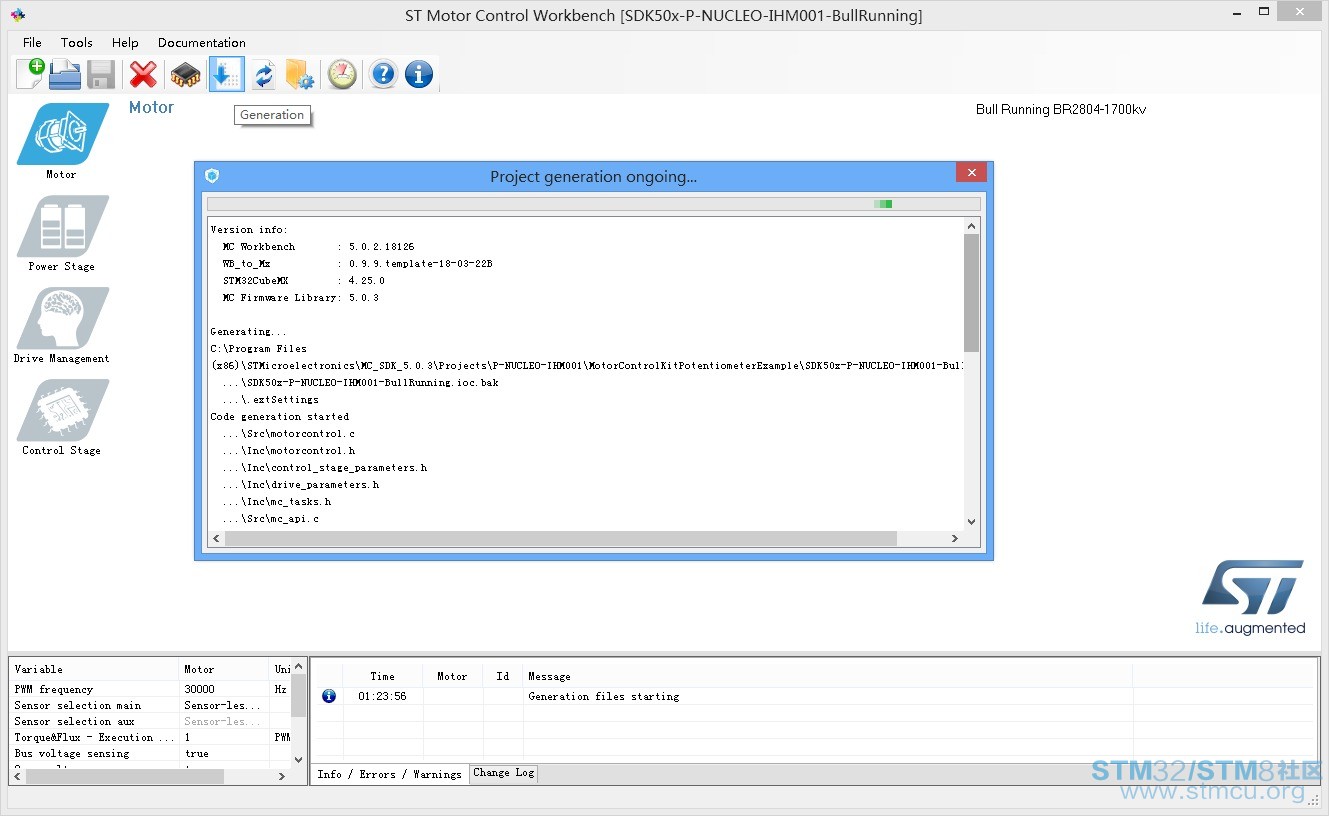Click the red X toolbar icon

[x=143, y=74]
